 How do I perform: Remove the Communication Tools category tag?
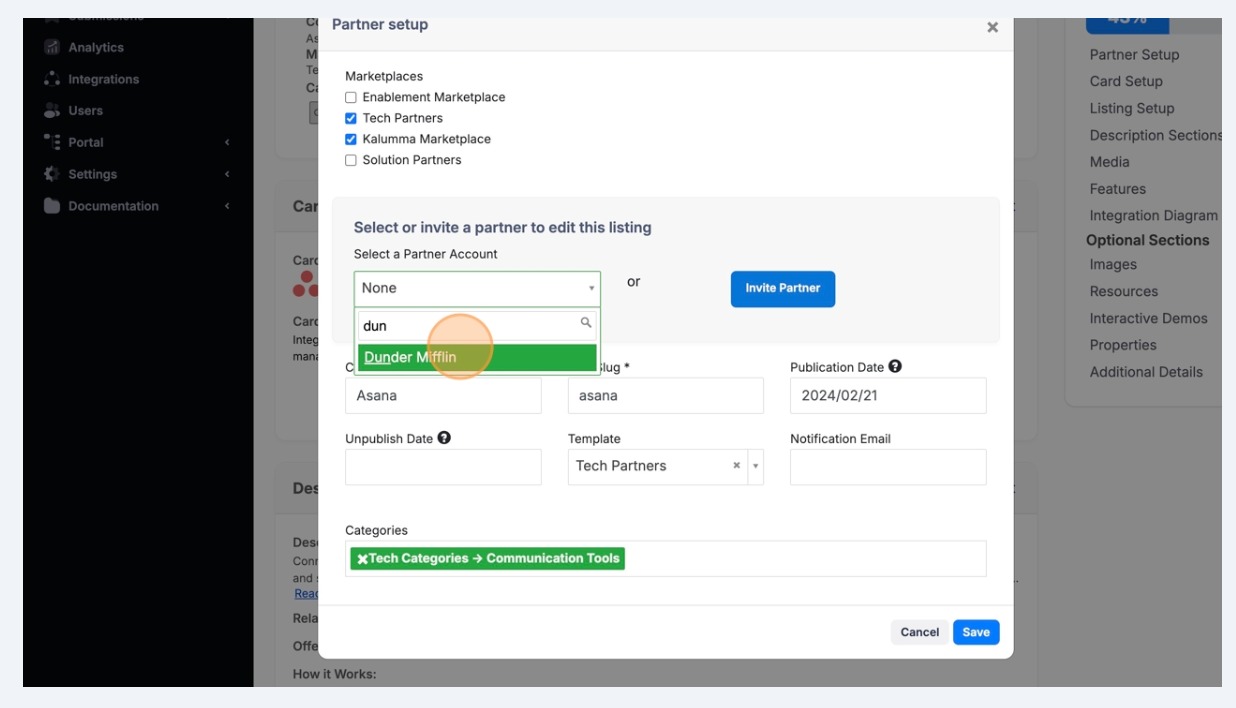click(362, 559)
